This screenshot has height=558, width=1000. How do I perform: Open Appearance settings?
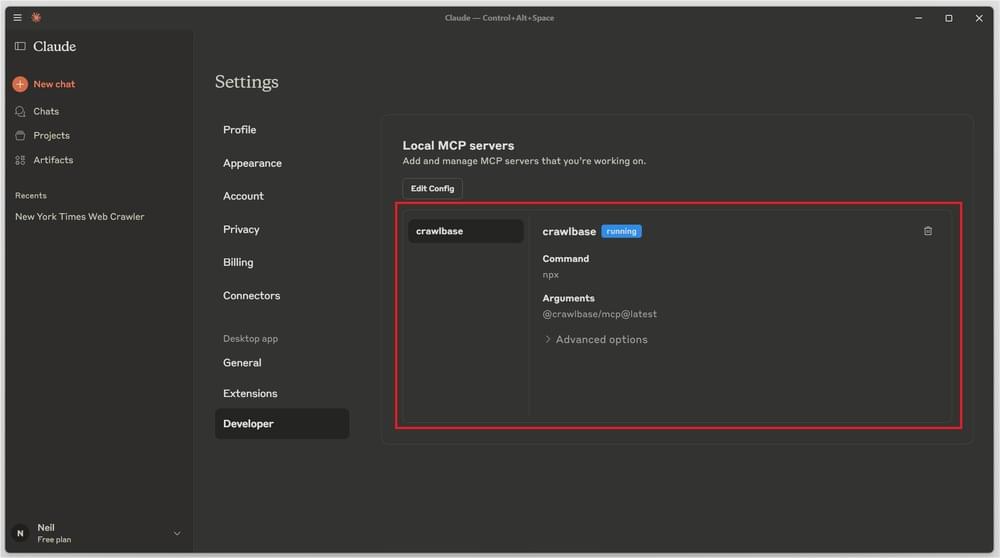253,163
